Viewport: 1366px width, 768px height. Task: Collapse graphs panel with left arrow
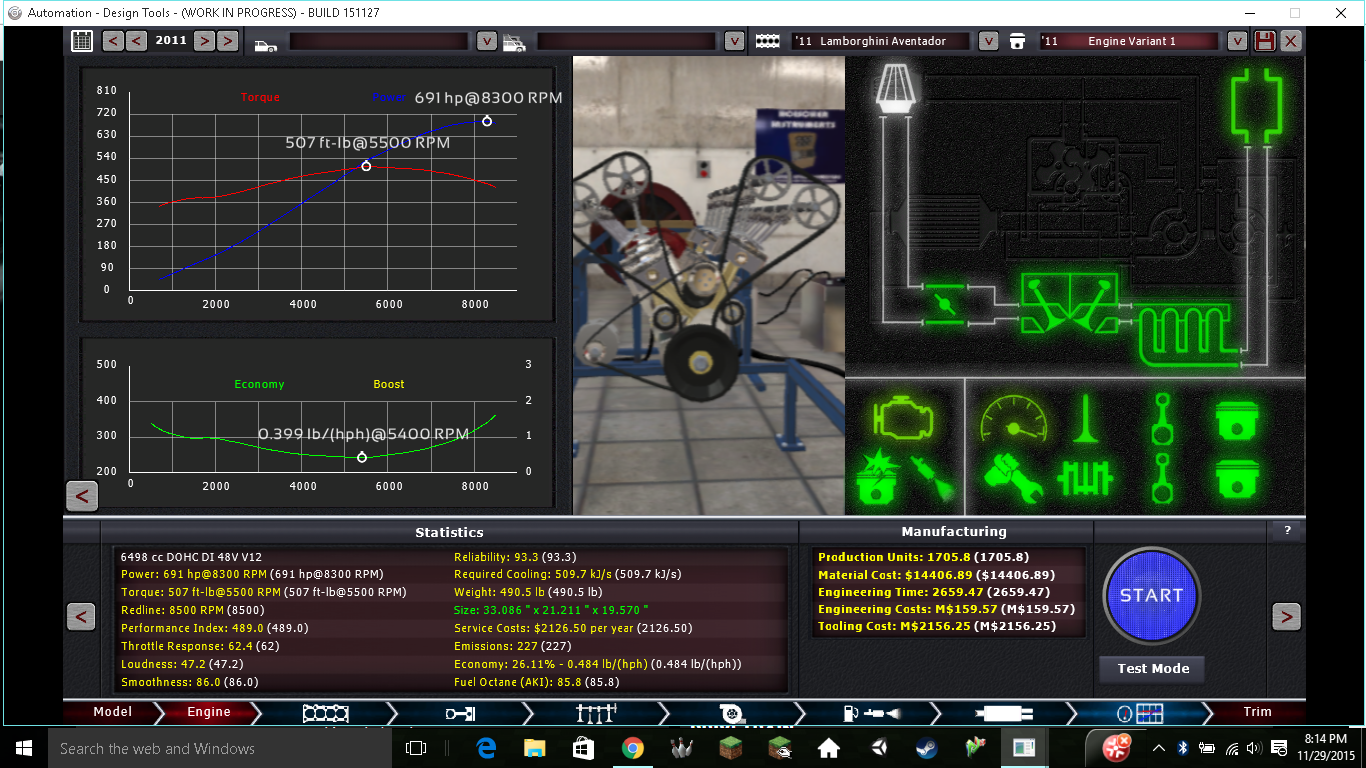pyautogui.click(x=81, y=495)
